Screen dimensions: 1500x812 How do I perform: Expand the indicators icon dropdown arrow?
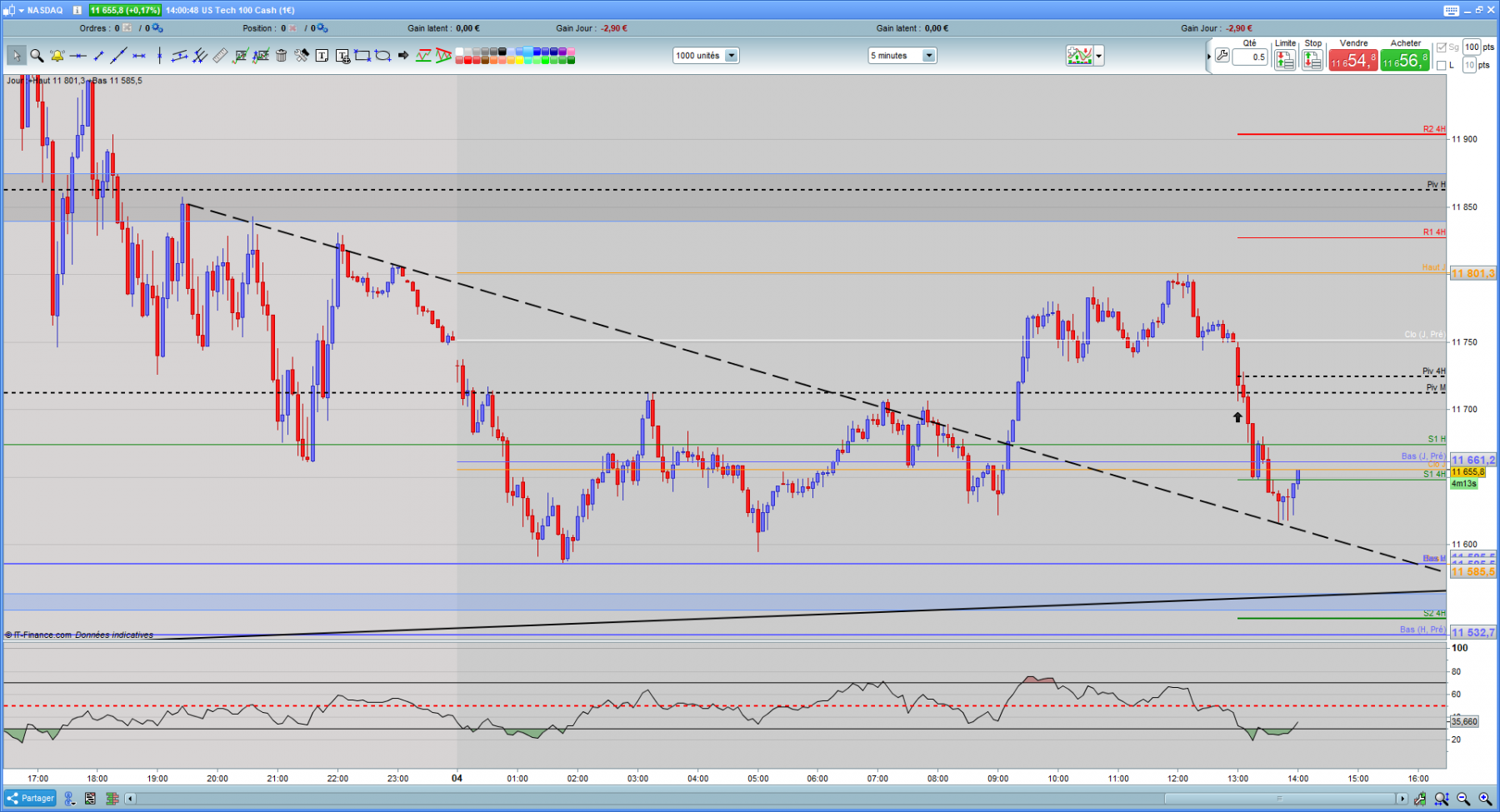pos(1099,56)
